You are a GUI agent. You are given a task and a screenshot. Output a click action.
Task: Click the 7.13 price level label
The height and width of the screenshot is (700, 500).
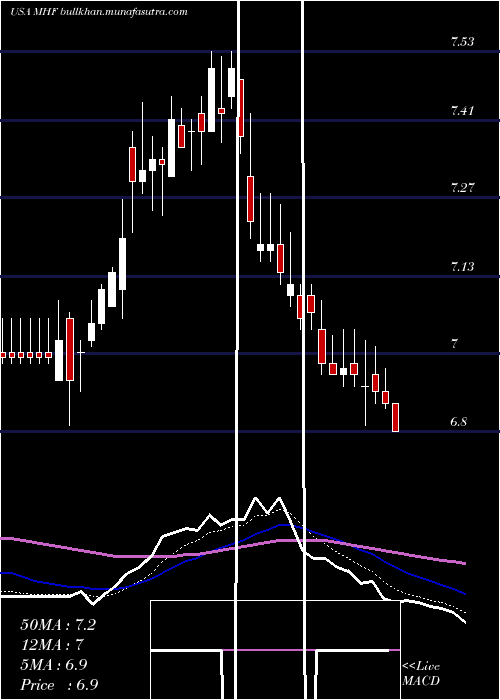click(462, 267)
